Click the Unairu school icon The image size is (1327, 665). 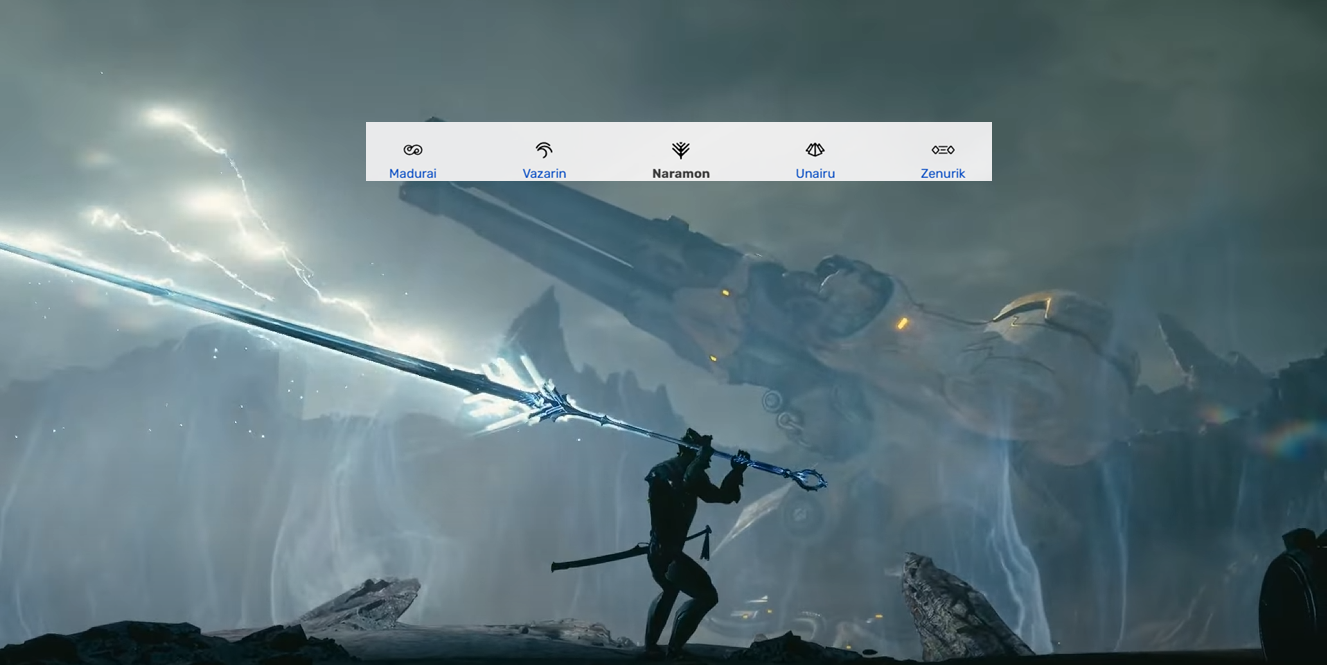click(815, 150)
